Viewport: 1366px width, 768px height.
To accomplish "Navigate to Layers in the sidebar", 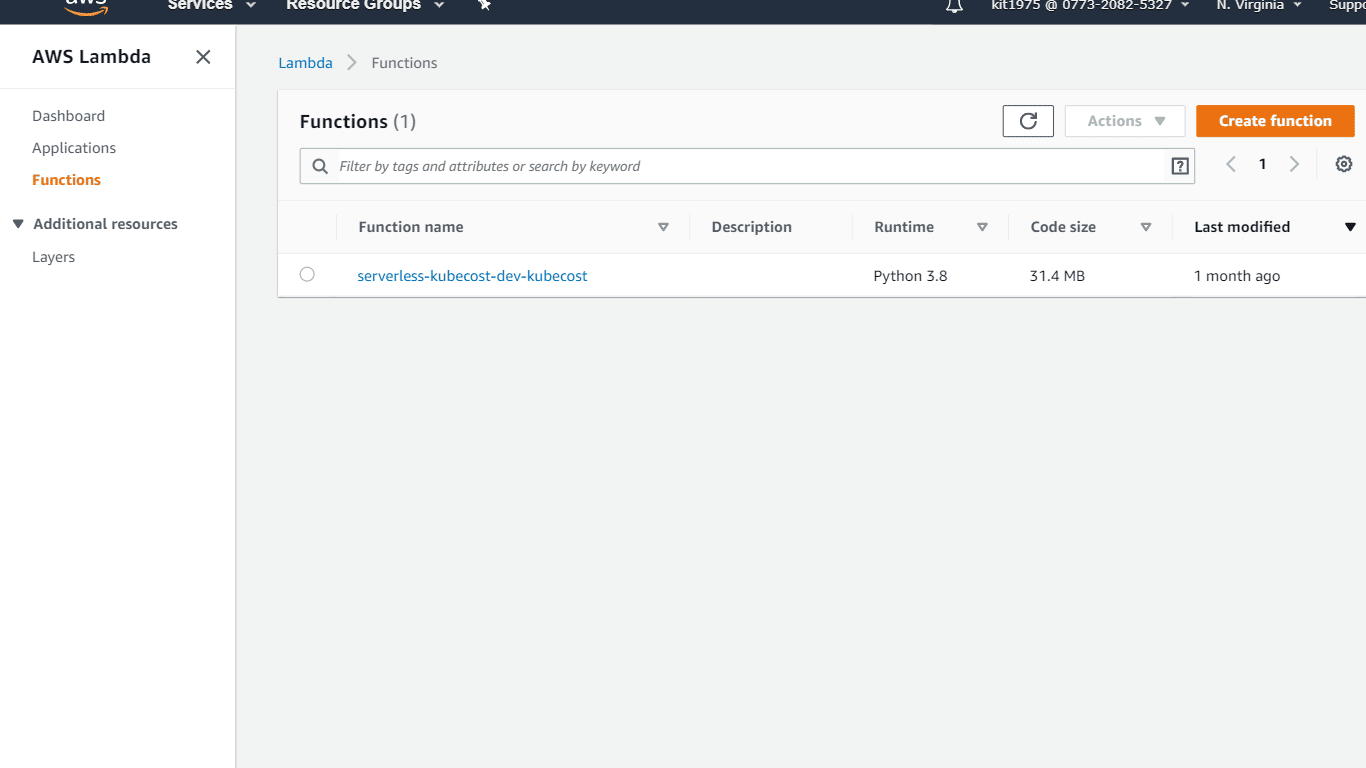I will [x=53, y=256].
